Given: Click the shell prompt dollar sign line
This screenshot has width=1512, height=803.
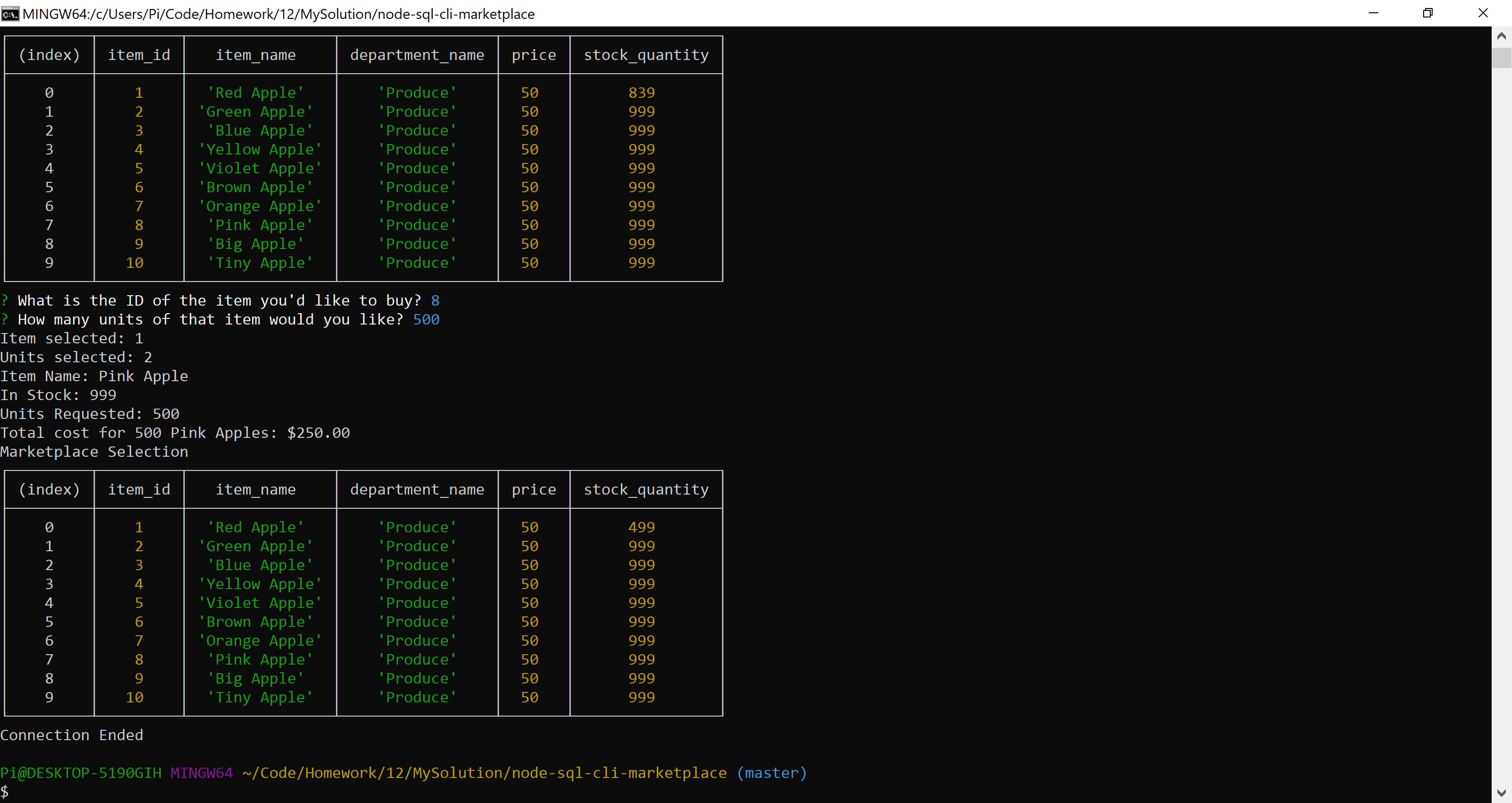Looking at the screenshot, I should 5,791.
